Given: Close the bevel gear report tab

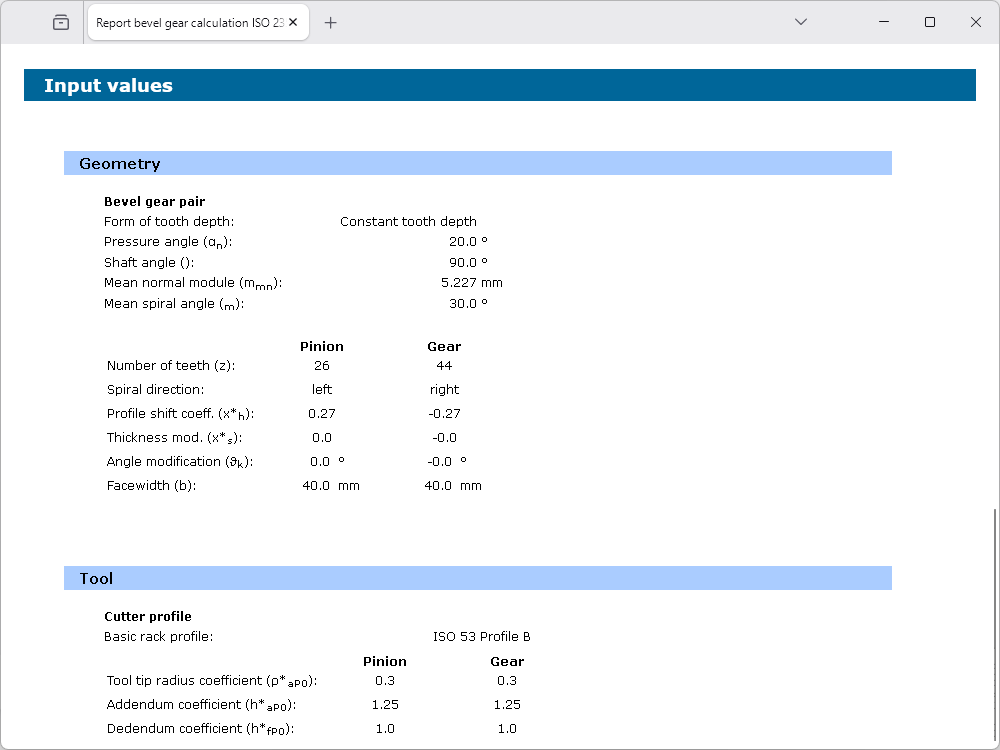Looking at the screenshot, I should point(295,22).
